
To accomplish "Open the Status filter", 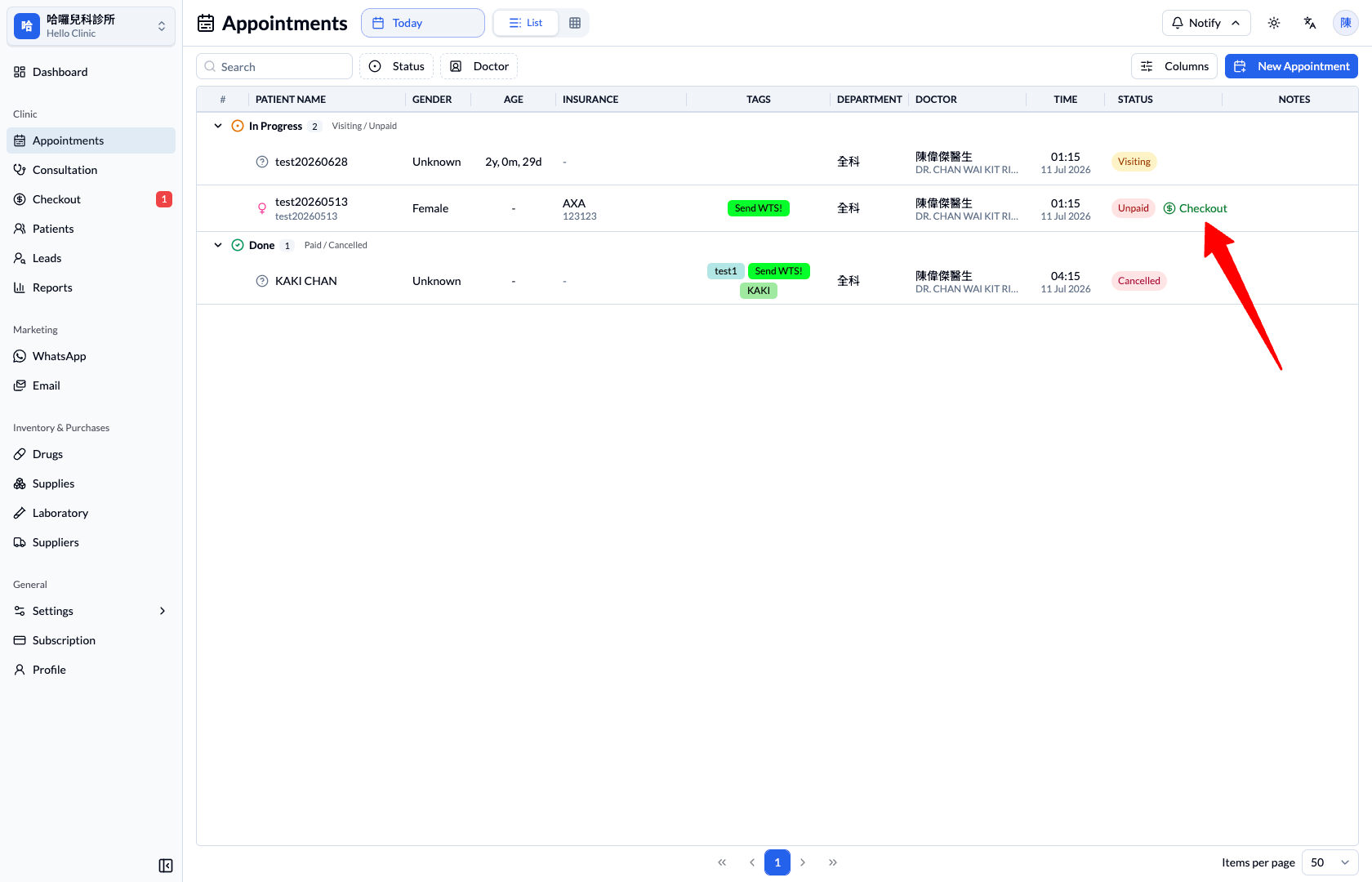I will click(x=397, y=66).
